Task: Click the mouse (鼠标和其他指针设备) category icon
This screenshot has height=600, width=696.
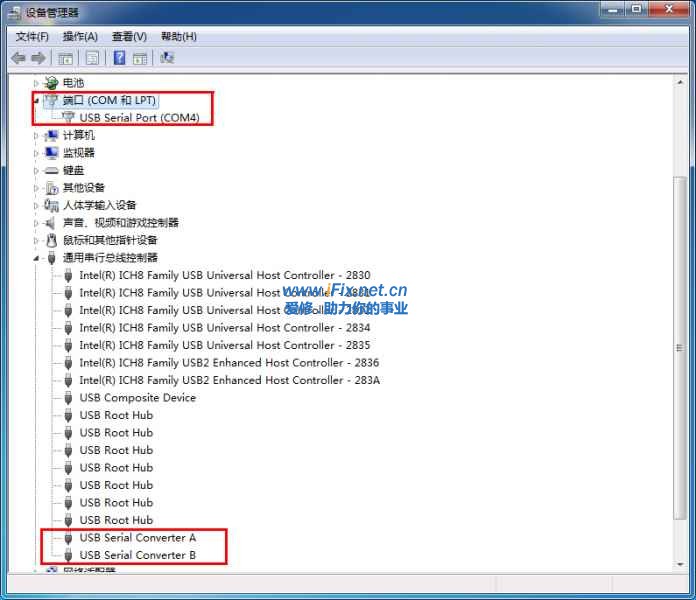Action: [51, 240]
